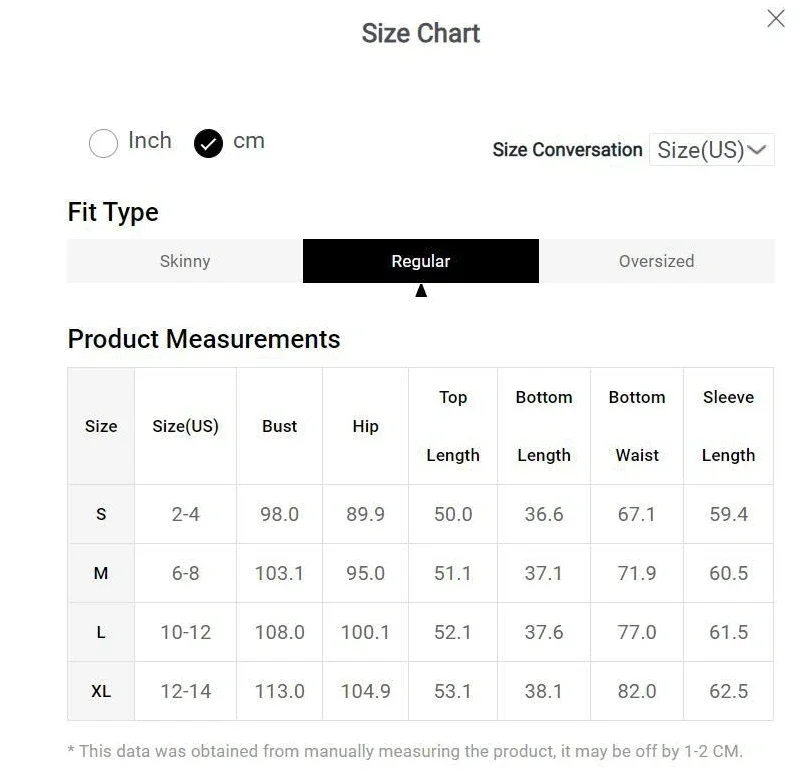This screenshot has height=781, width=809.
Task: Click the Bottom Waist column header
Action: click(x=637, y=426)
